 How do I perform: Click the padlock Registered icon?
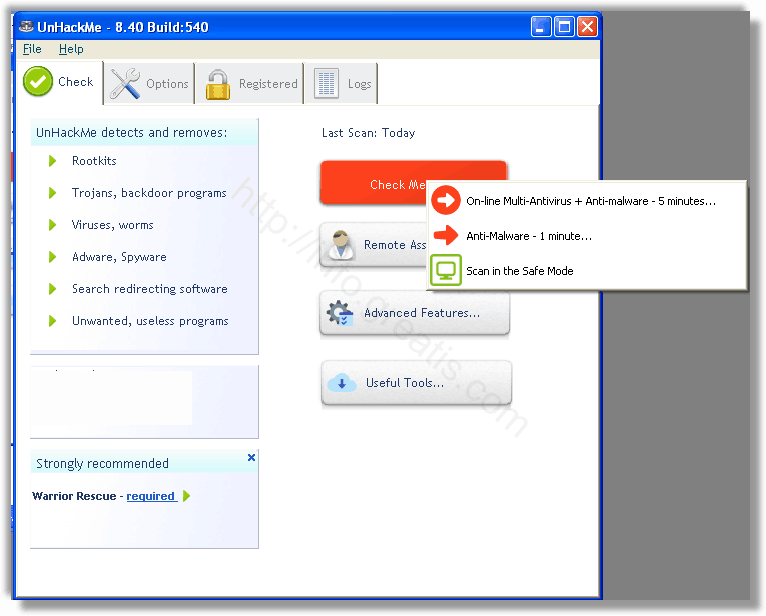tap(217, 85)
